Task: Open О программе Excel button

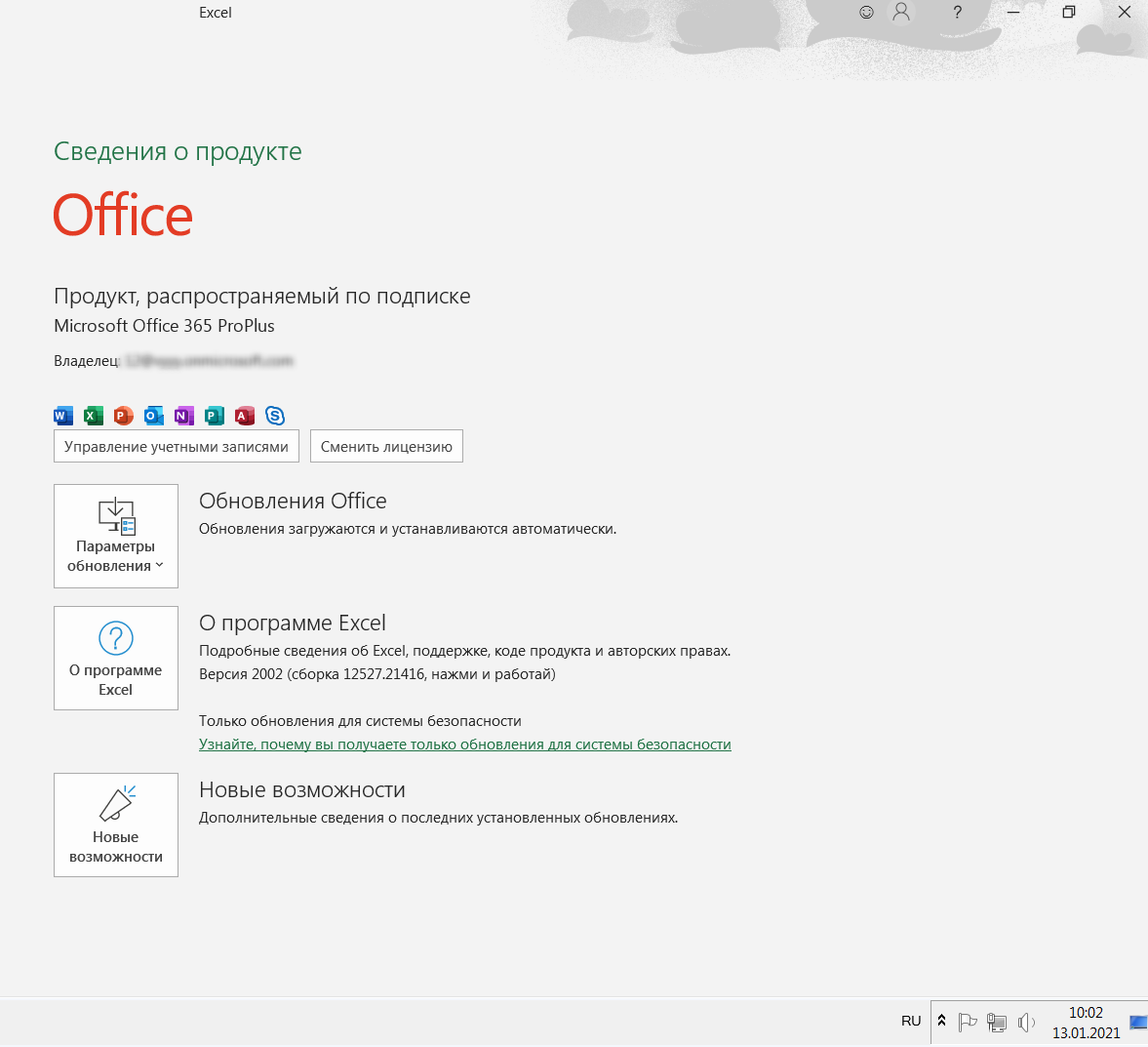Action: 116,658
